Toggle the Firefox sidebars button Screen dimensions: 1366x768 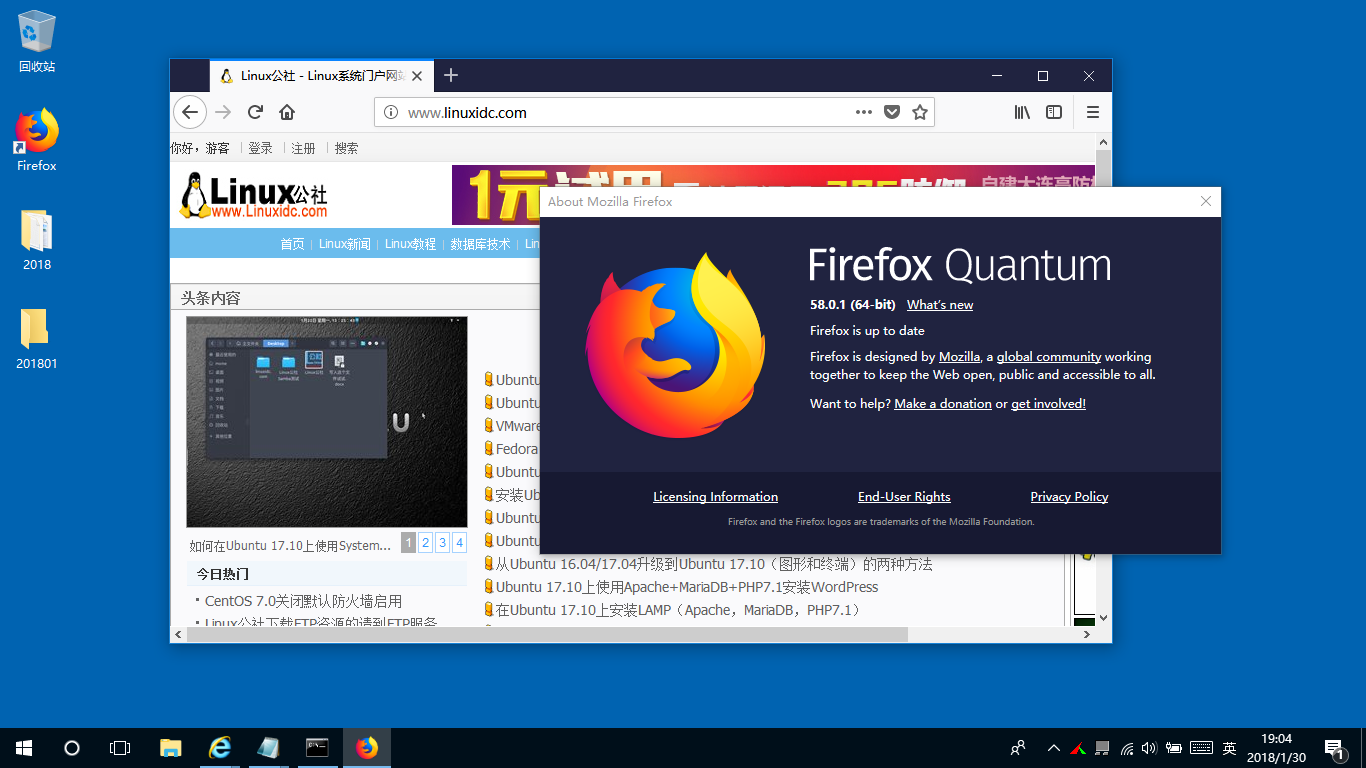(1054, 112)
